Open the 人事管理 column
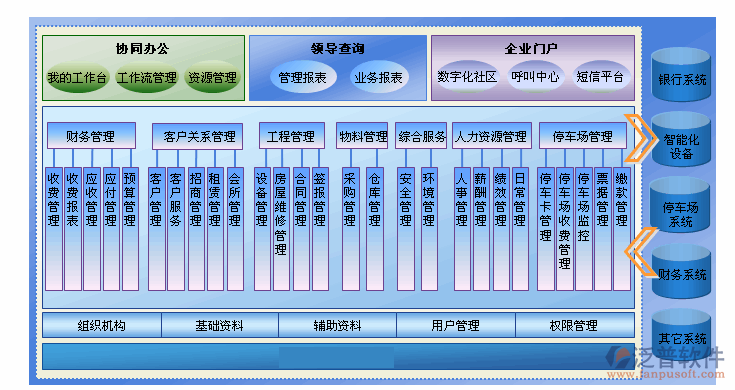 (462, 229)
